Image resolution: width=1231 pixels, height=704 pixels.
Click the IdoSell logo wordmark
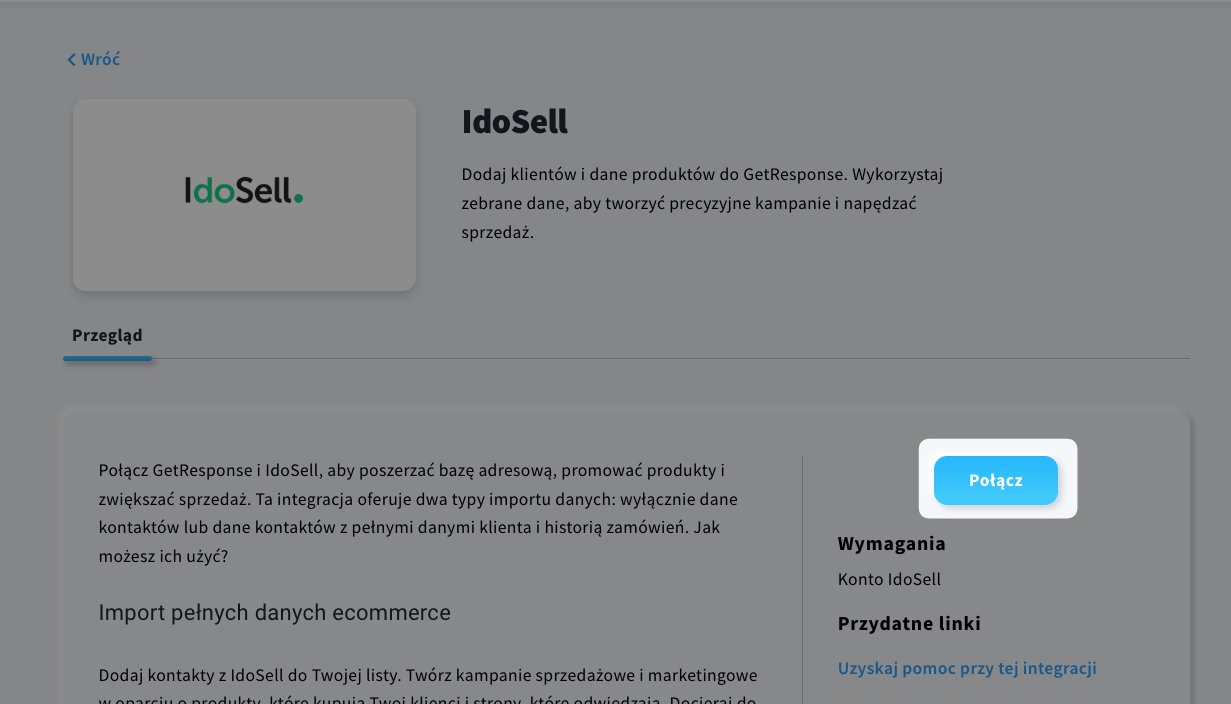(244, 190)
